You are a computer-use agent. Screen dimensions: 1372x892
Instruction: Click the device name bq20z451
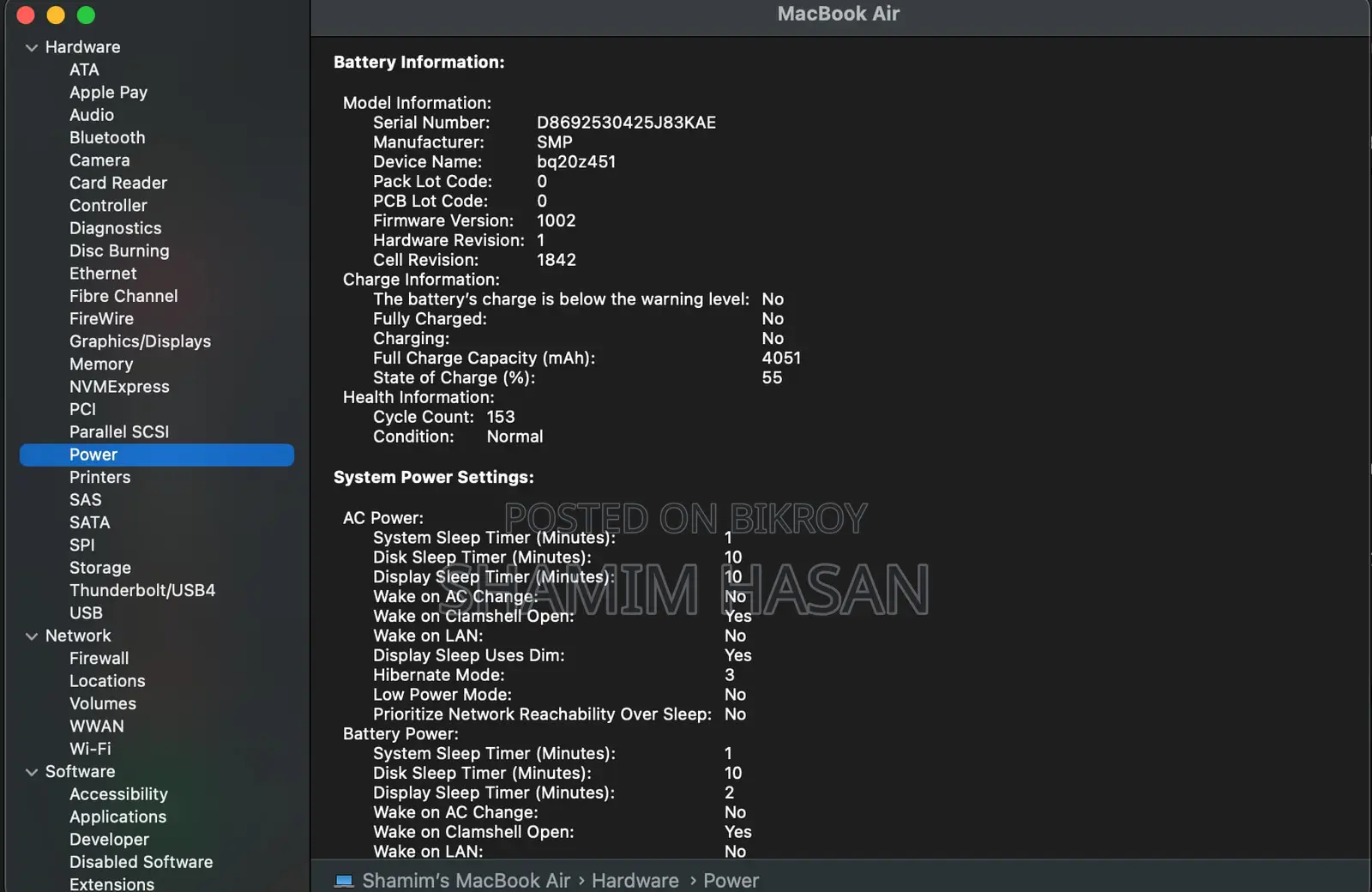576,162
